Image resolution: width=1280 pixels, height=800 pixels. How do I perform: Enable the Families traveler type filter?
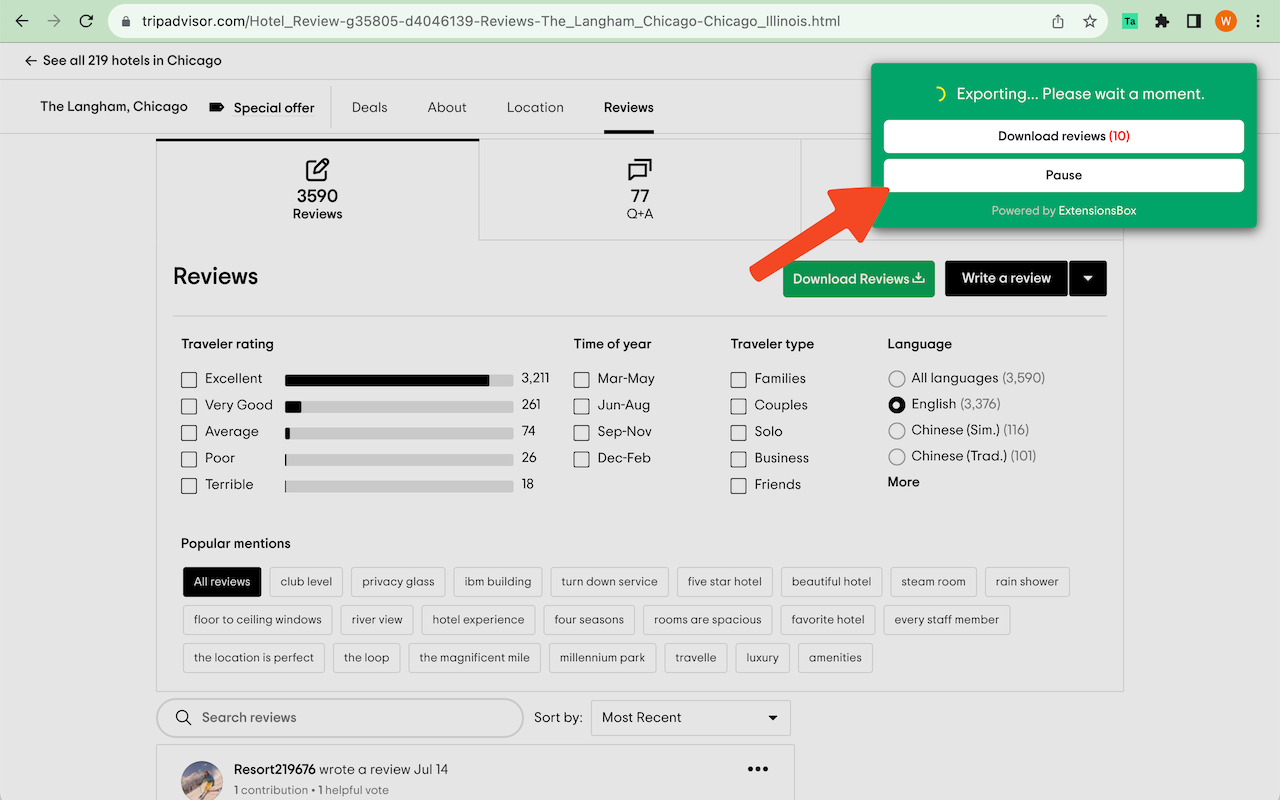click(738, 379)
